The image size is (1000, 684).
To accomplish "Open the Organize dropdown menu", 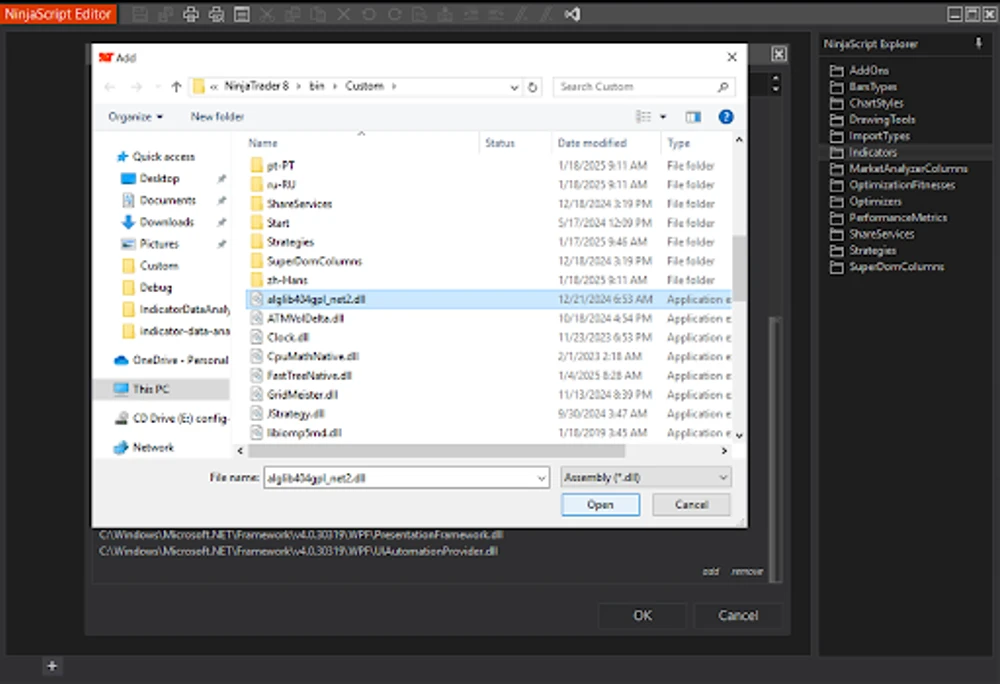I will pos(135,117).
